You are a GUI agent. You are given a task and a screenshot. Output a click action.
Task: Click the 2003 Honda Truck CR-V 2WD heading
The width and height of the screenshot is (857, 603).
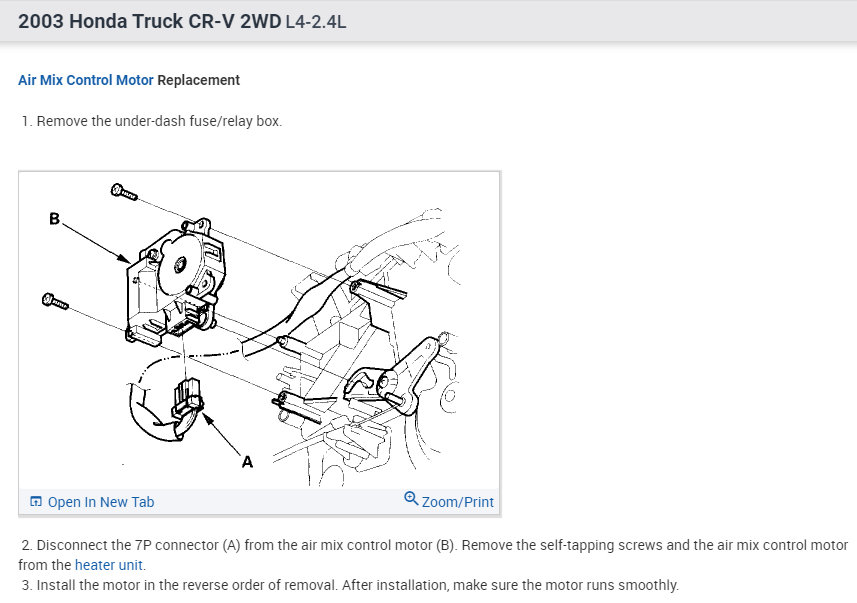[x=150, y=21]
